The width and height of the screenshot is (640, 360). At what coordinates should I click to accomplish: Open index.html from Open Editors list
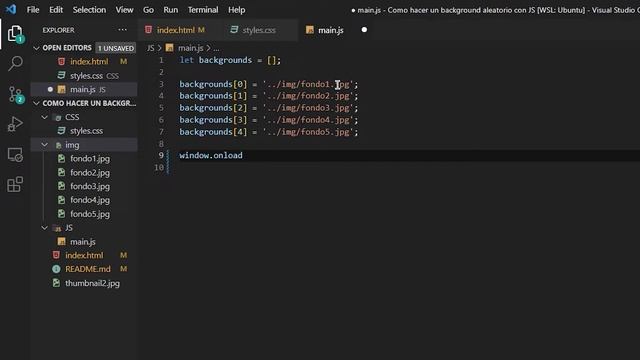89,62
